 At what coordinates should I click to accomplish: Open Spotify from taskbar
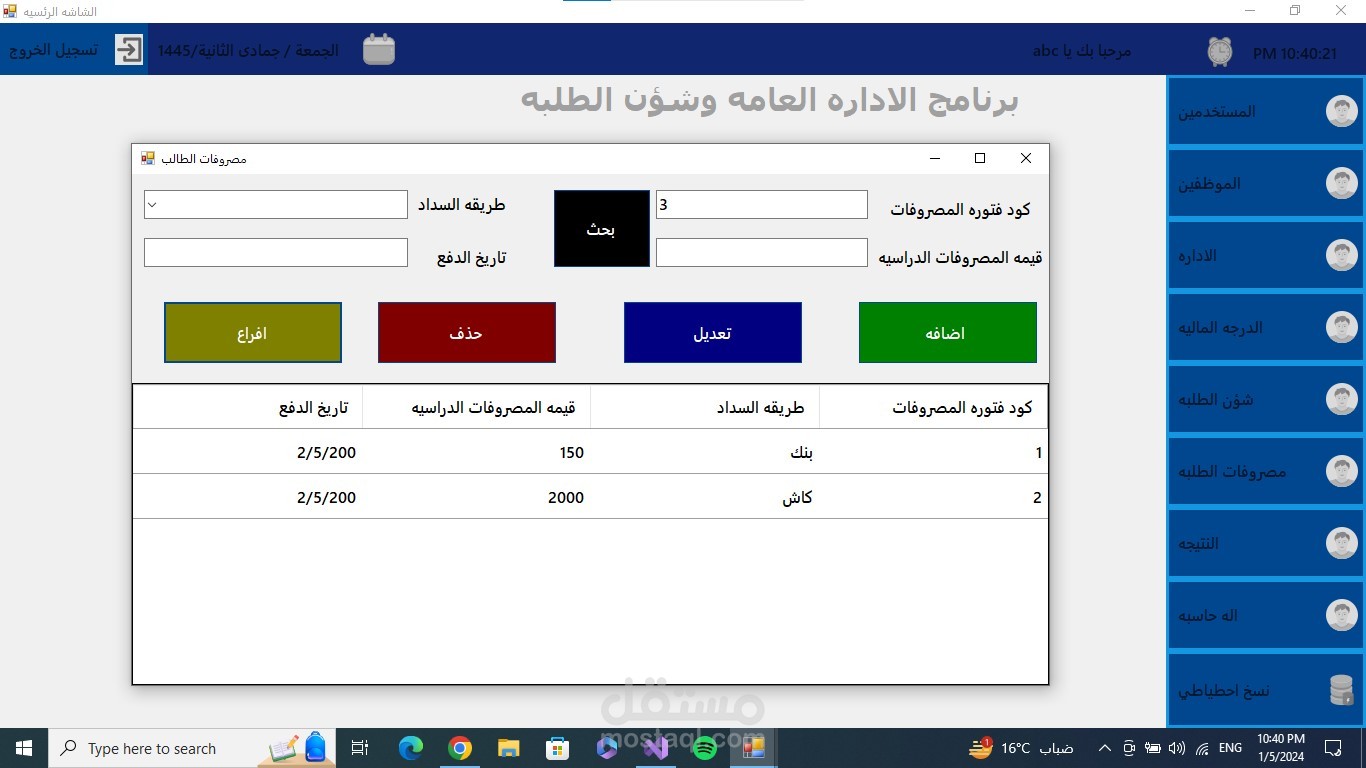pos(704,748)
